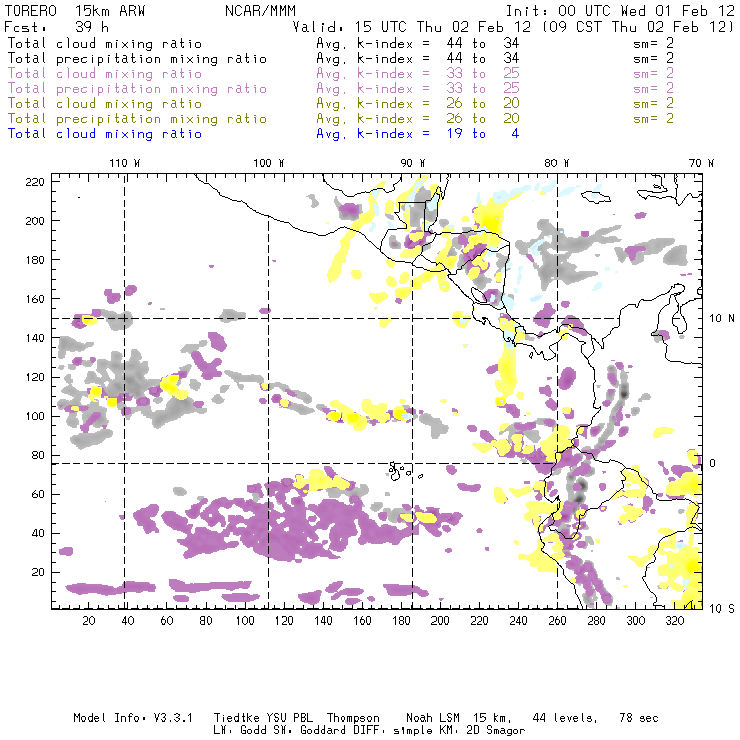The image size is (740, 740).
Task: Click the 'Fcst: 39 h' forecast hour text
Action: click(x=56, y=27)
